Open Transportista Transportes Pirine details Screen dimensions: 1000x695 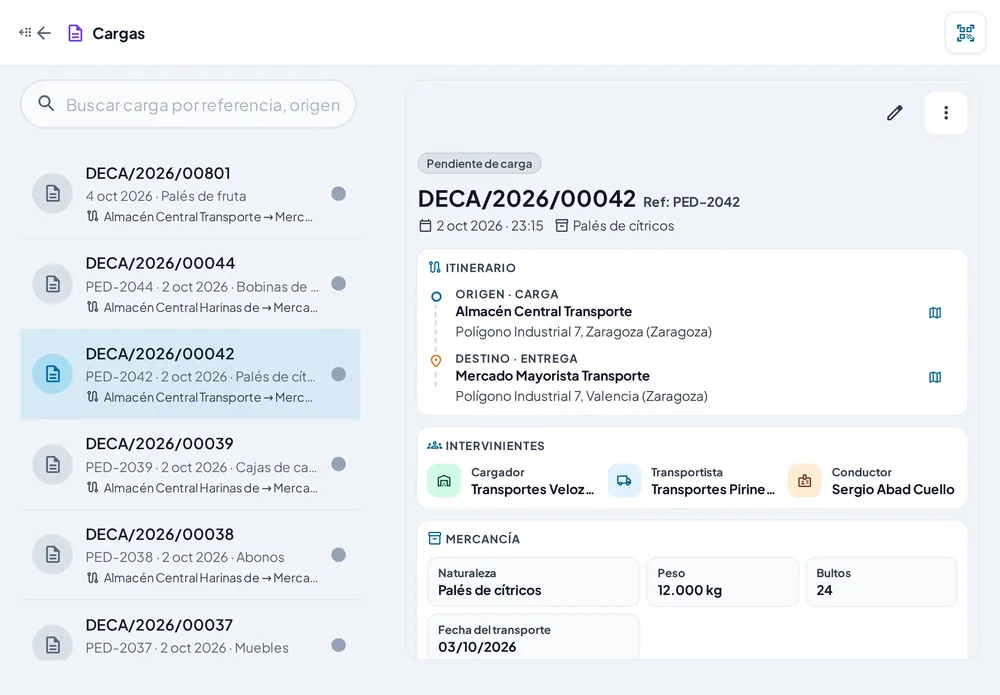pos(693,481)
